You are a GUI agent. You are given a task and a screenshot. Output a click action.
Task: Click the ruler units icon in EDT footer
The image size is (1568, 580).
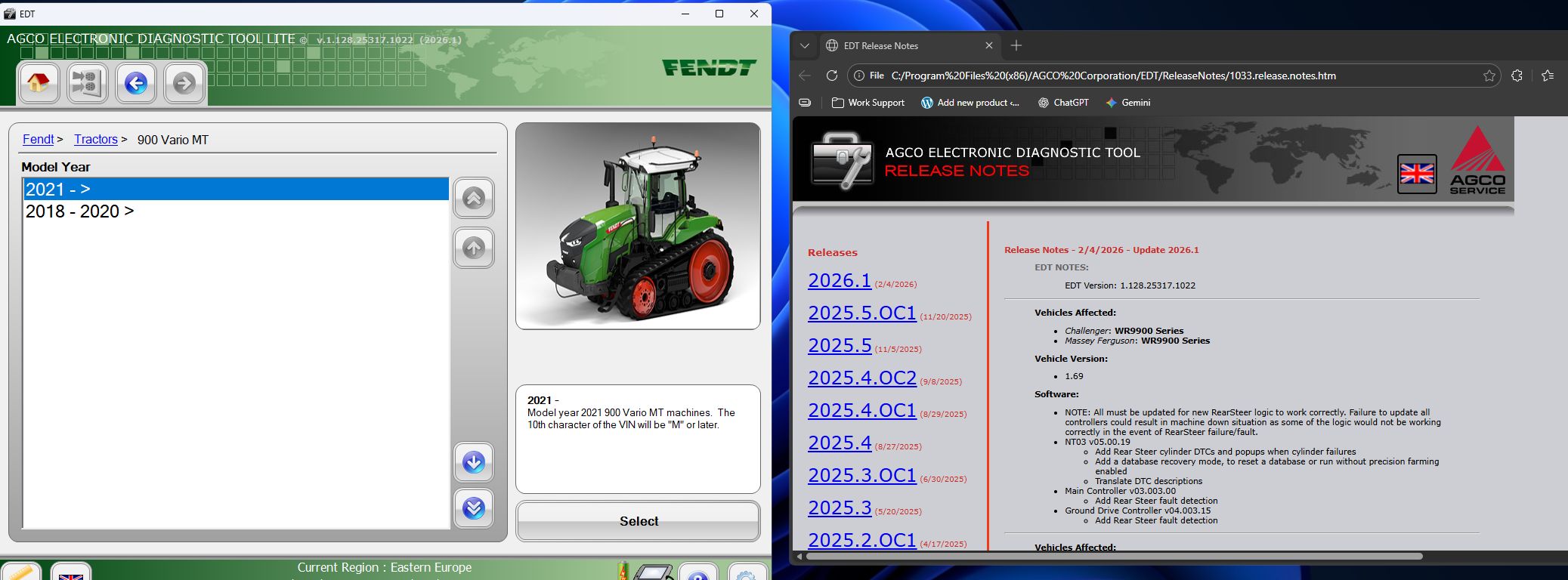tap(20, 572)
